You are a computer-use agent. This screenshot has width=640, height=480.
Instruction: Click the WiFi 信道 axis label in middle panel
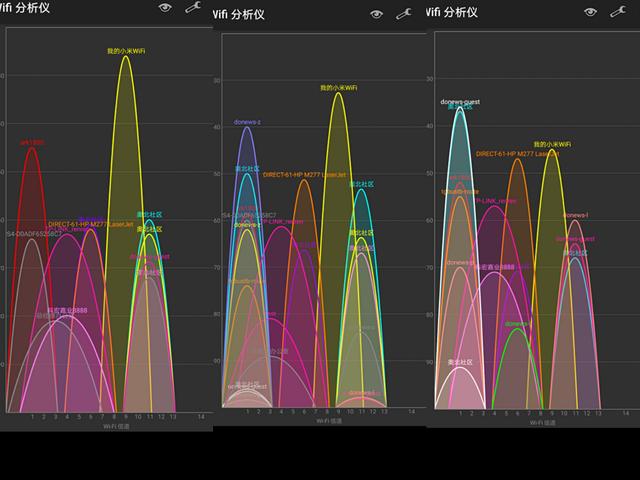tap(329, 420)
